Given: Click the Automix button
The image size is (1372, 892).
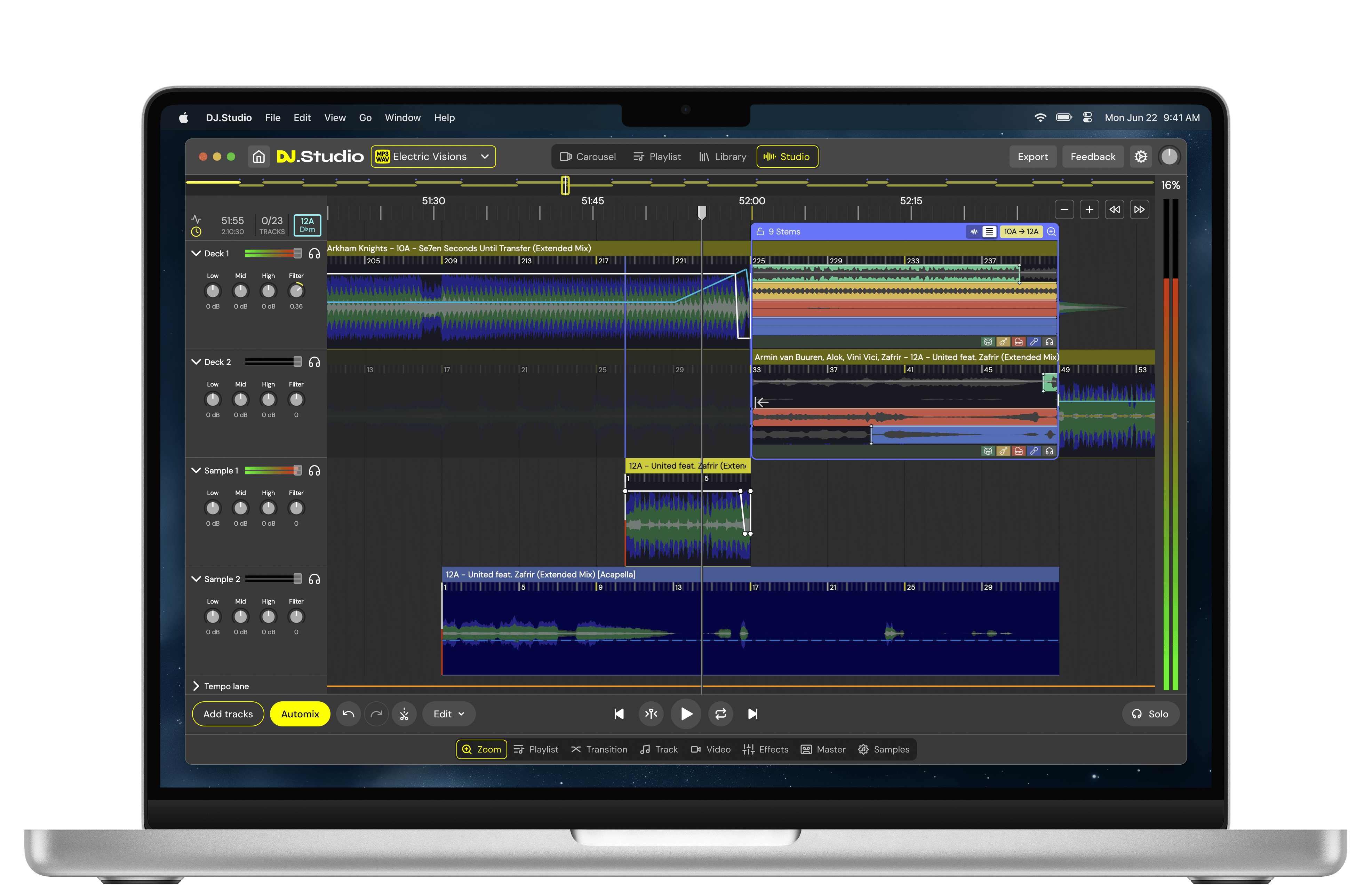Looking at the screenshot, I should coord(300,714).
